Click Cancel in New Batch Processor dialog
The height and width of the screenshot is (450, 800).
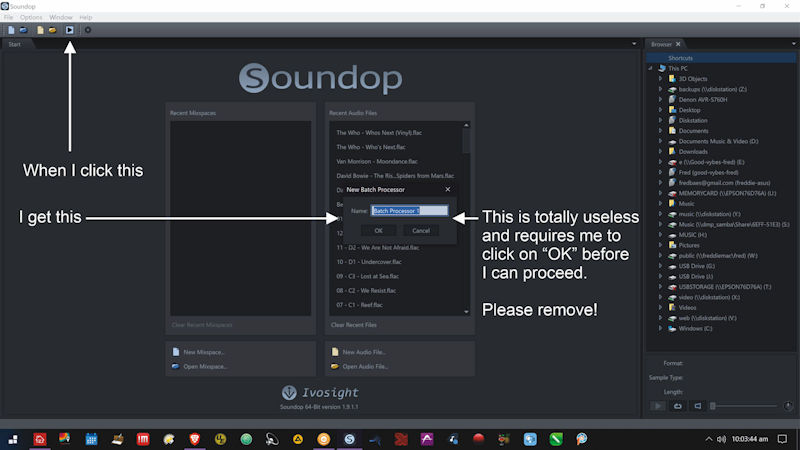421,230
